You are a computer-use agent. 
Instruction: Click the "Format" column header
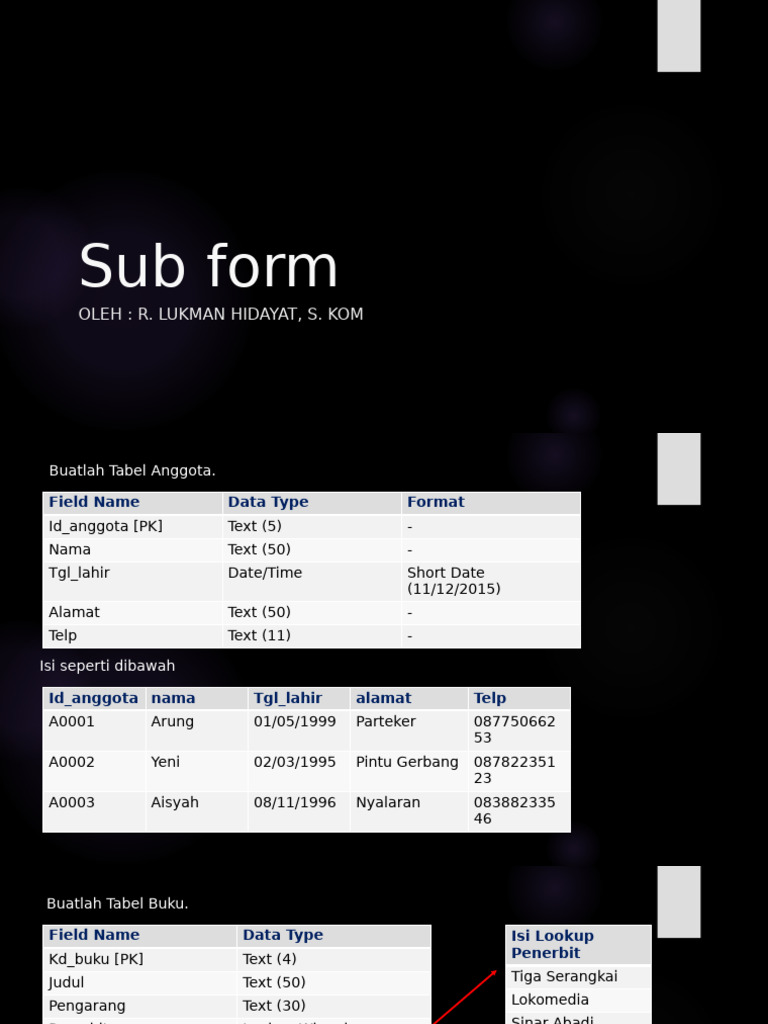pyautogui.click(x=436, y=502)
